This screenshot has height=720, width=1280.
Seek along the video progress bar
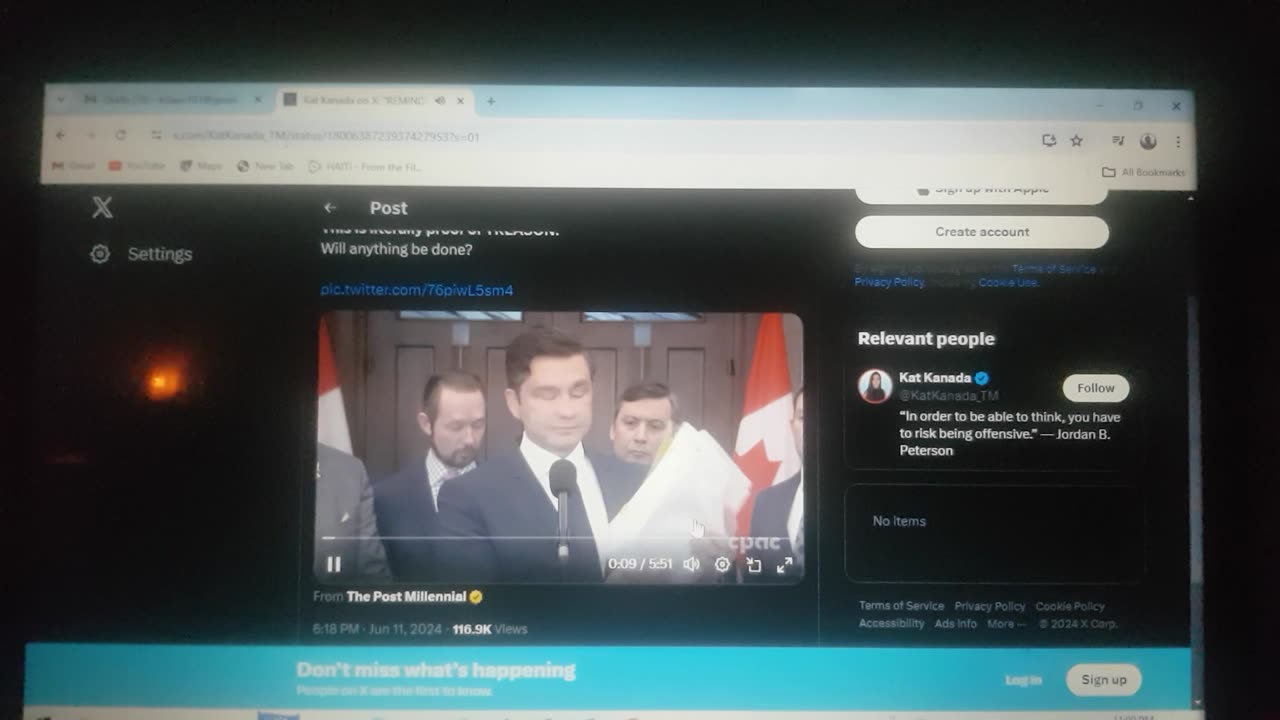tap(558, 538)
